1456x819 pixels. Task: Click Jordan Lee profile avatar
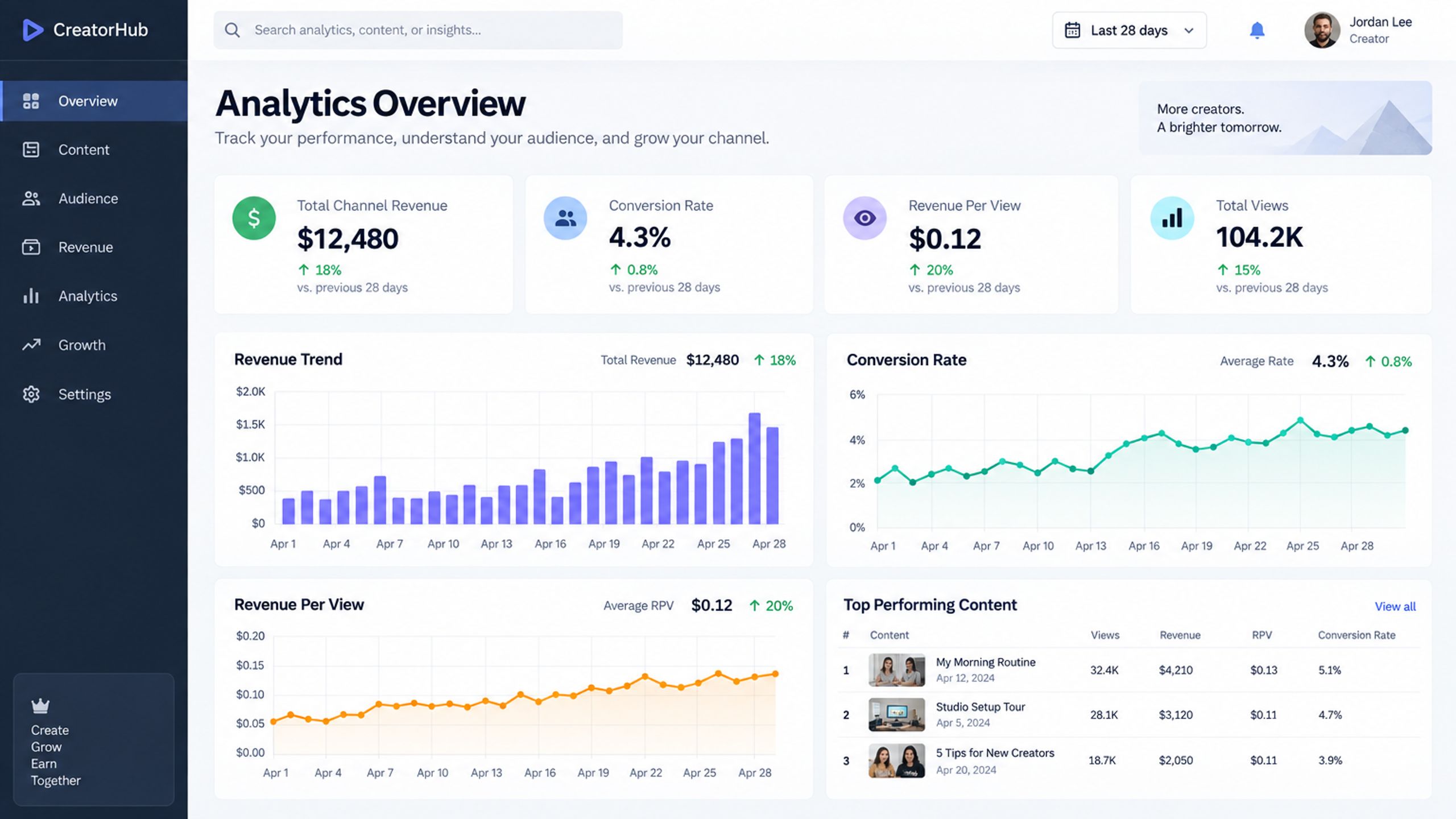(1322, 30)
